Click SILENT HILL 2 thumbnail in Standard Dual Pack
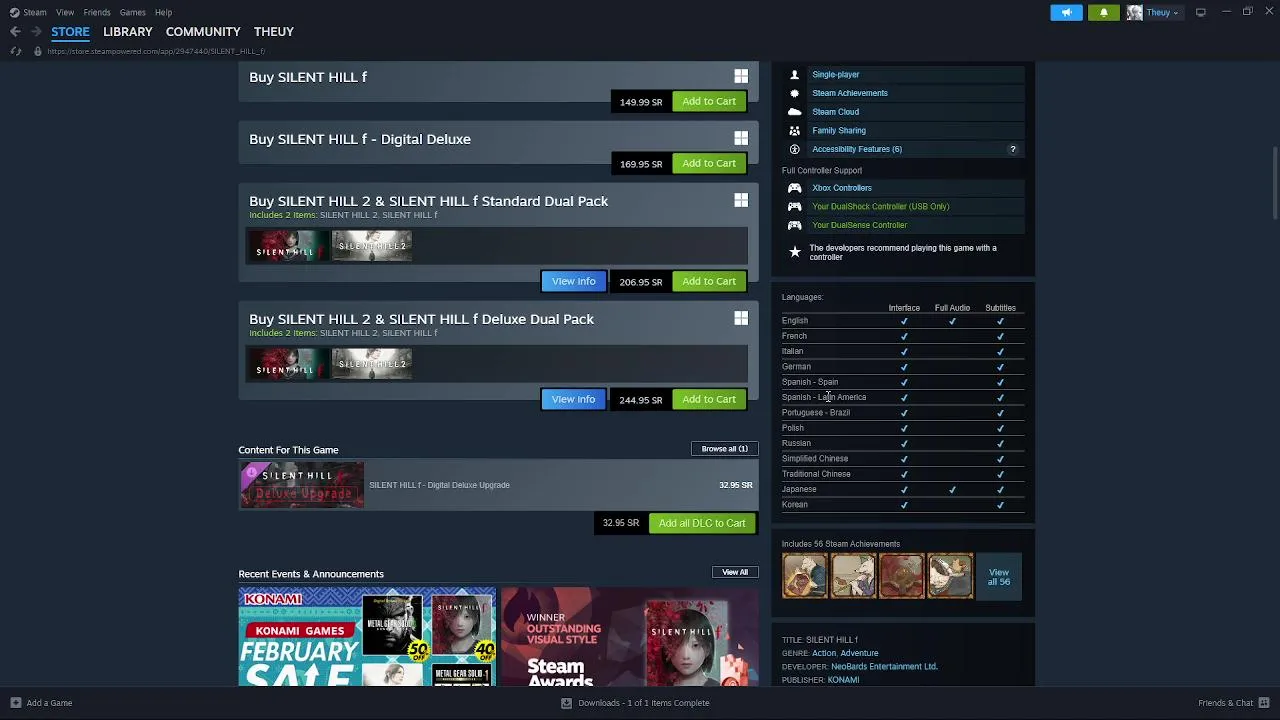1280x720 pixels. pyautogui.click(x=371, y=246)
